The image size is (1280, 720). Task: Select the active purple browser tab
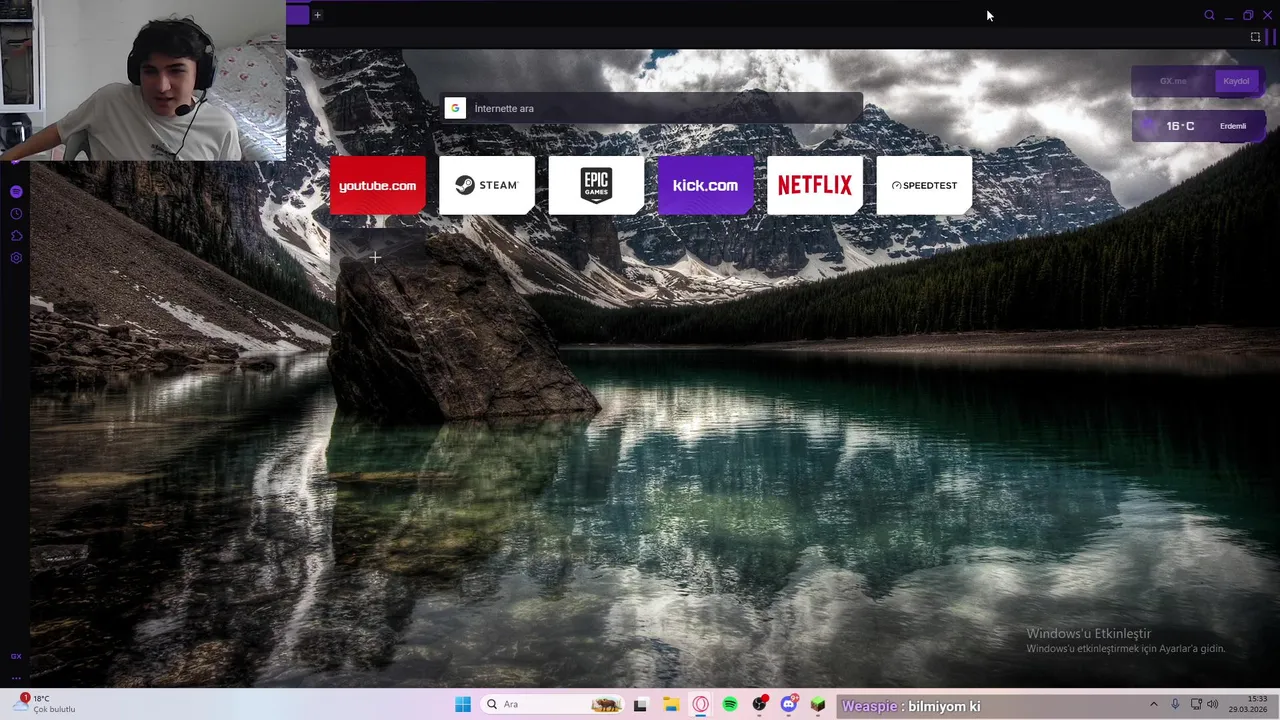tap(297, 15)
